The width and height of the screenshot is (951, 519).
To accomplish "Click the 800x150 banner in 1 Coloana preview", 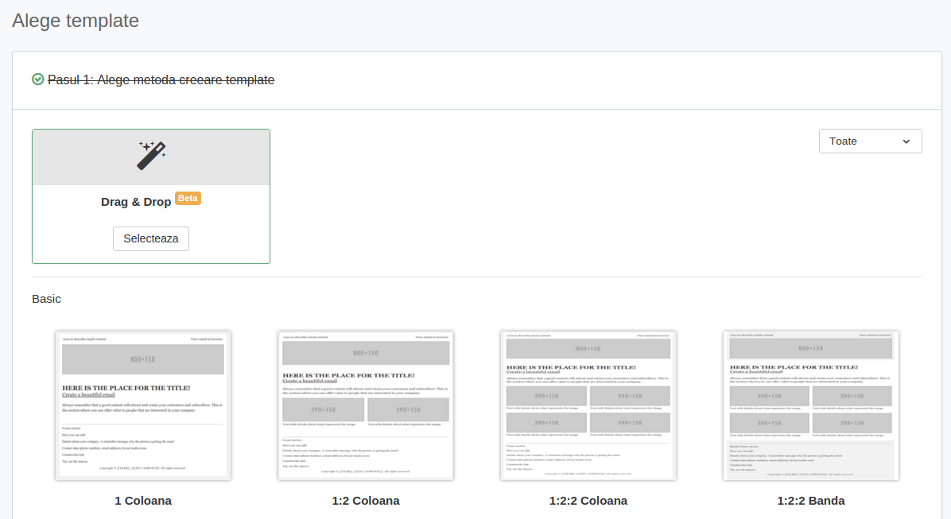I will click(x=143, y=358).
